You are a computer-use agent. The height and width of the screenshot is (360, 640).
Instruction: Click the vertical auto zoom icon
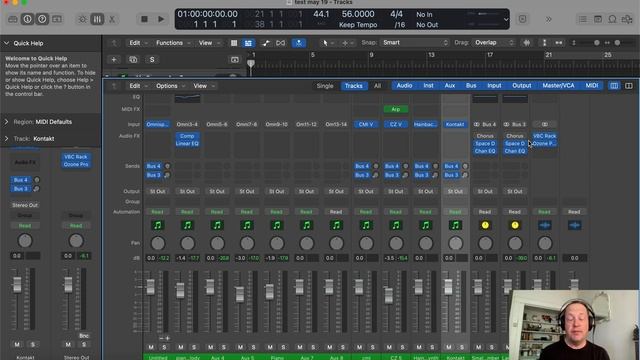coord(544,42)
